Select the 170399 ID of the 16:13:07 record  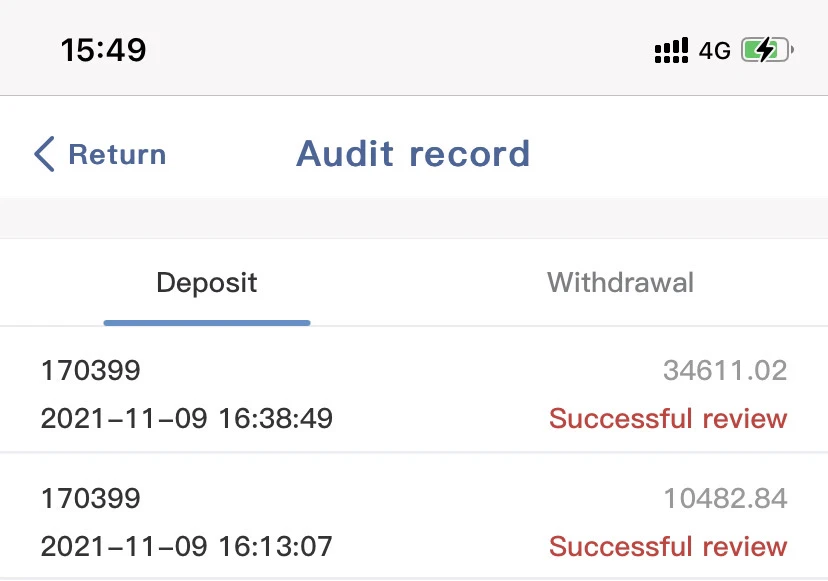click(x=91, y=498)
